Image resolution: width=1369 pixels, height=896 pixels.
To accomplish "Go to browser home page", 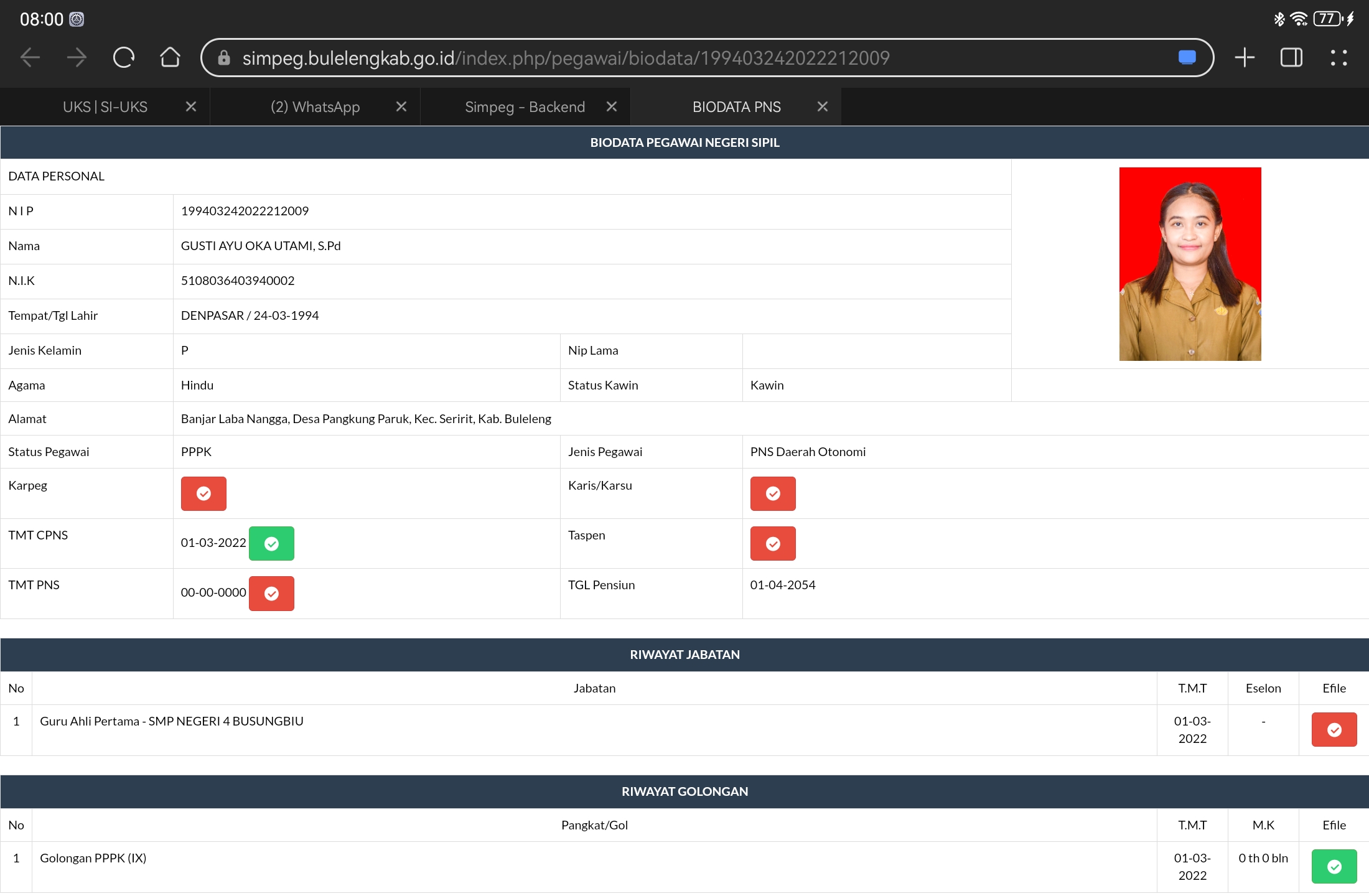I will click(x=170, y=58).
